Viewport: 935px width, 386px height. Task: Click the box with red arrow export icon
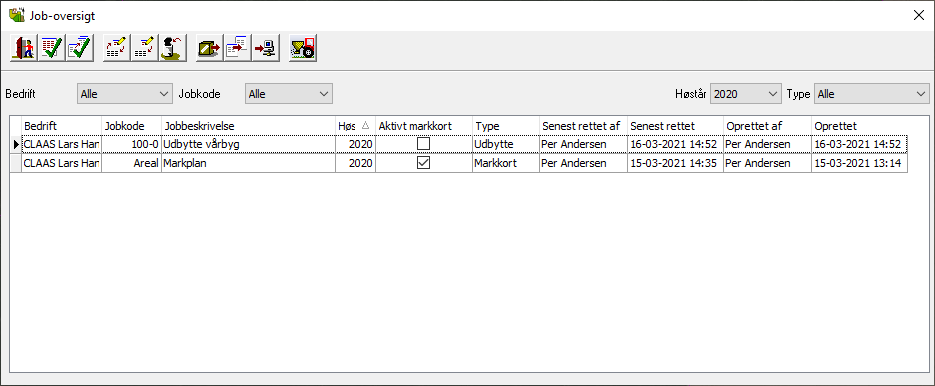[210, 48]
